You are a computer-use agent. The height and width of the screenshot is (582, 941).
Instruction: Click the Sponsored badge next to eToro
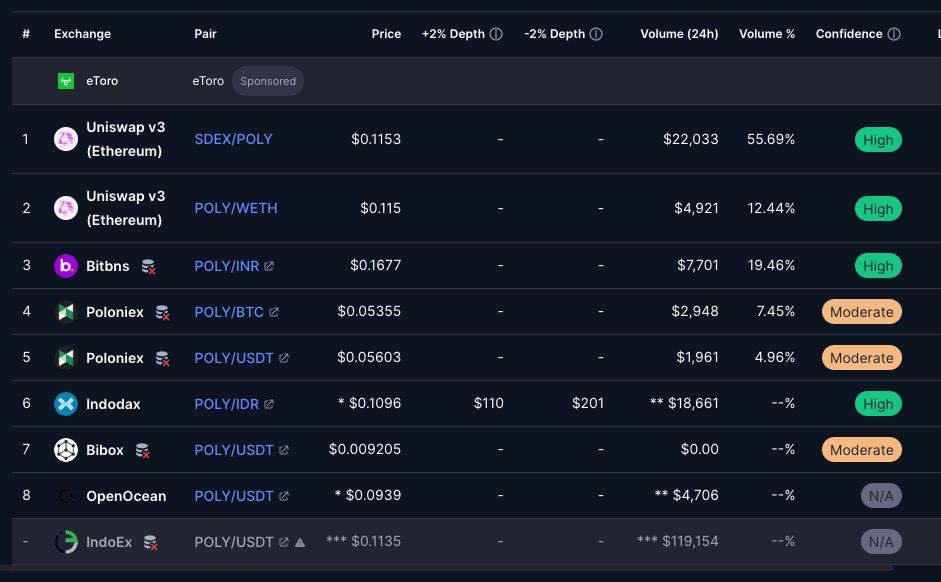(268, 81)
